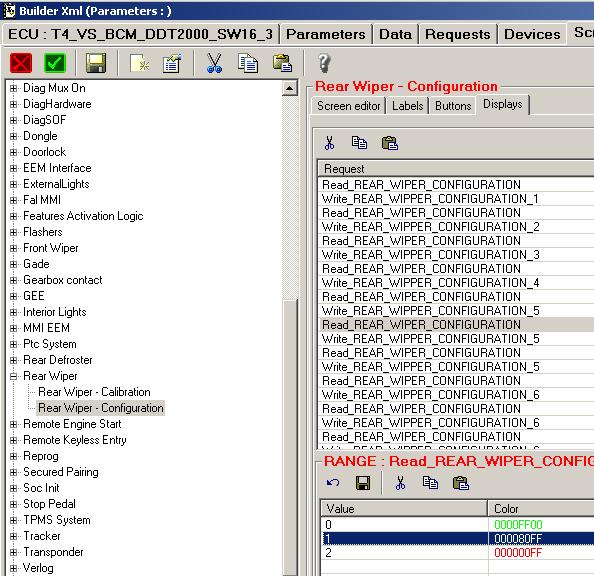This screenshot has width=594, height=576.
Task: Expand the Diag Mux On tree node
Action: tap(14, 88)
